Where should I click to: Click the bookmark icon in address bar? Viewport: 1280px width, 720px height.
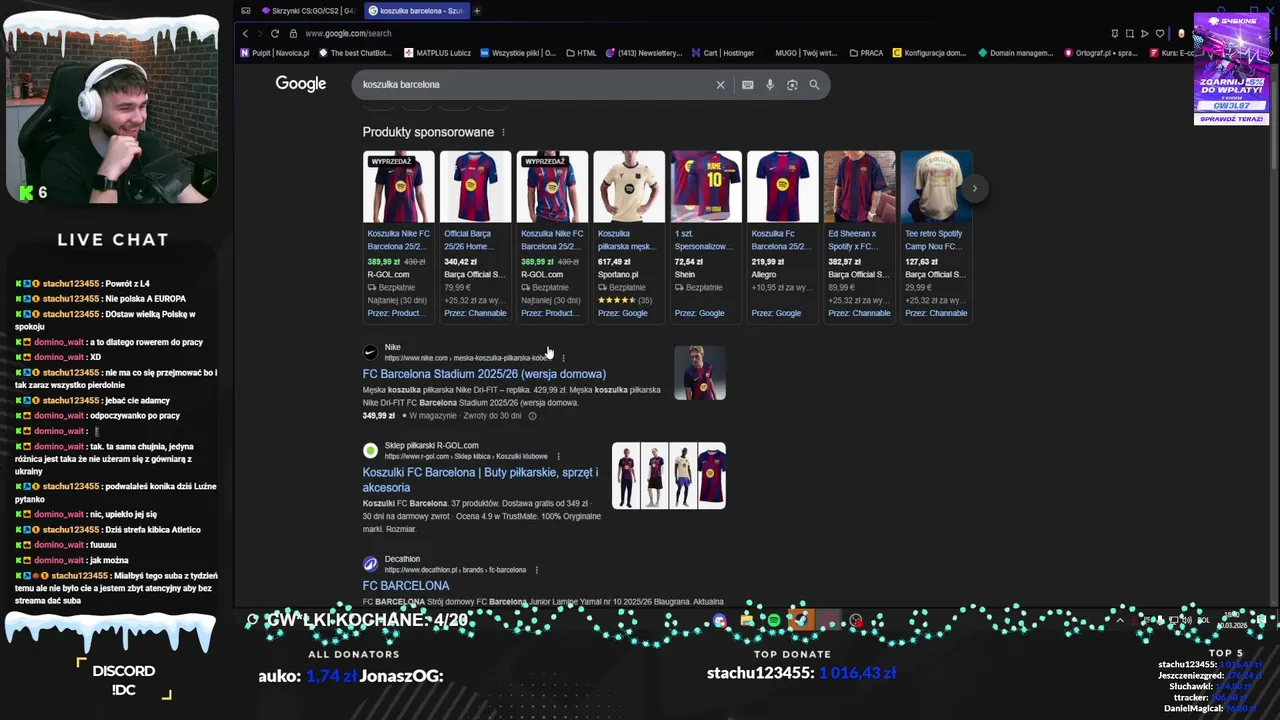click(x=1115, y=33)
